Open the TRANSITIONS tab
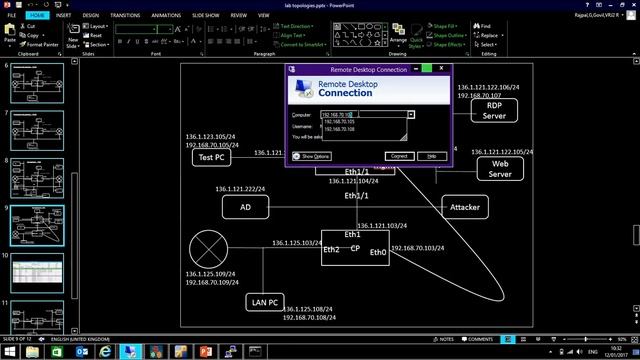The image size is (640, 360). pos(125,16)
